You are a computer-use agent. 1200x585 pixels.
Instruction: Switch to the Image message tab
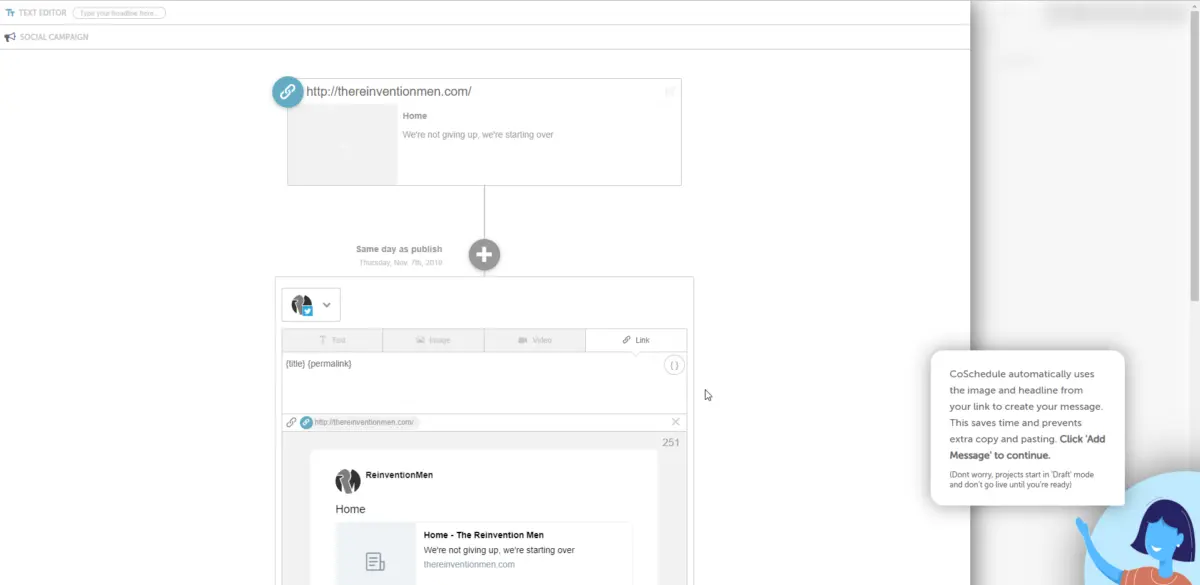point(433,340)
